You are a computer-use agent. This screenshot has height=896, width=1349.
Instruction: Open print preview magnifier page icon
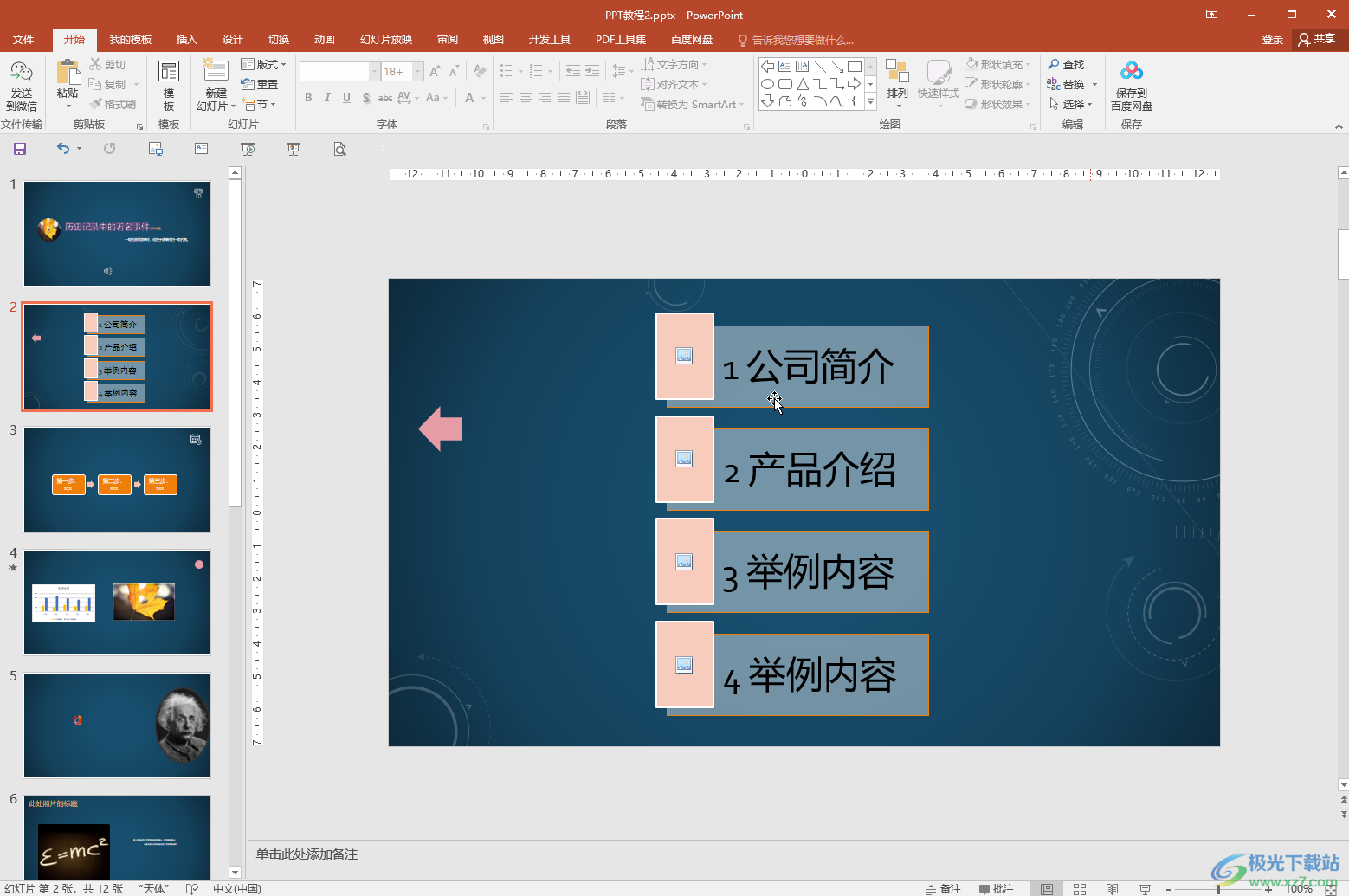coord(339,149)
